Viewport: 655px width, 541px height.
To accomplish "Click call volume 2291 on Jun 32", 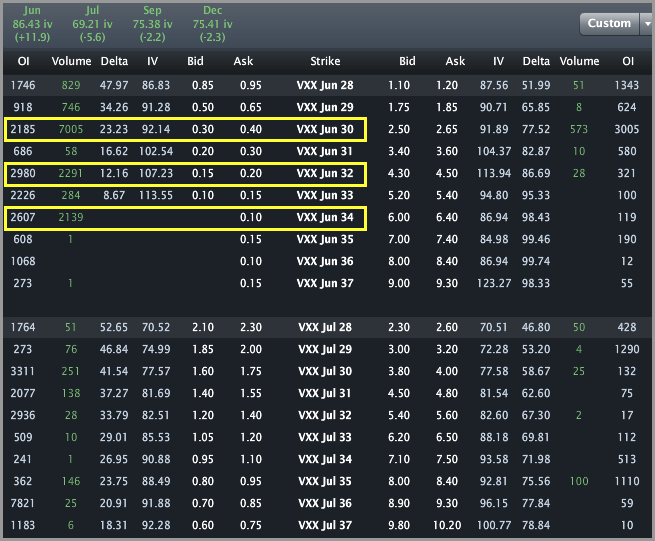I will tap(71, 173).
